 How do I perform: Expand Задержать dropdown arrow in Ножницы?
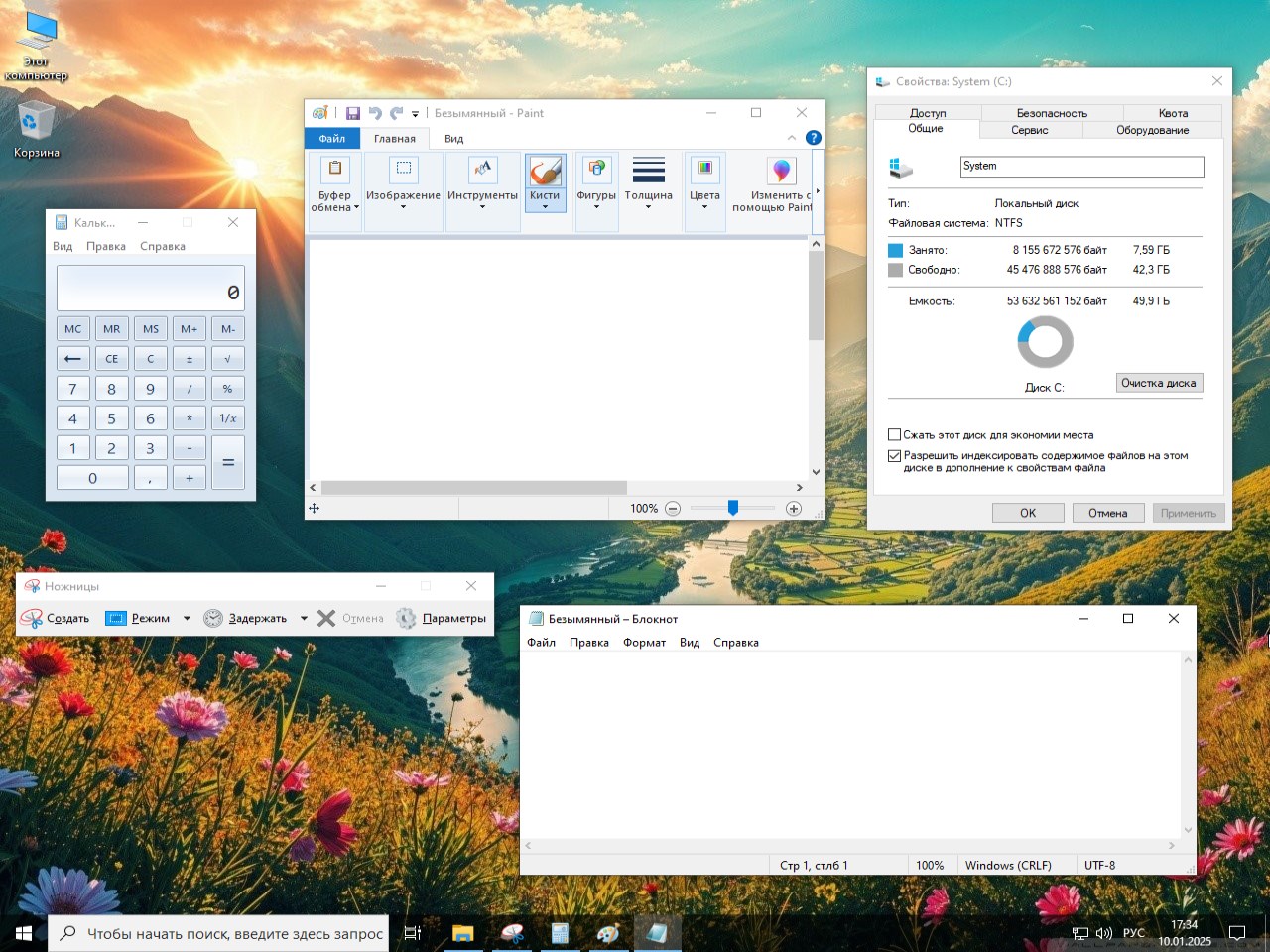coord(304,618)
